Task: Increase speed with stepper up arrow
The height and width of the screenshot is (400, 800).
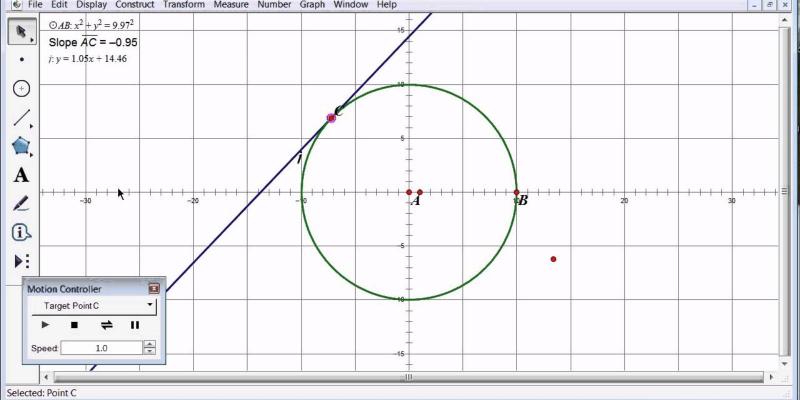Action: click(149, 345)
